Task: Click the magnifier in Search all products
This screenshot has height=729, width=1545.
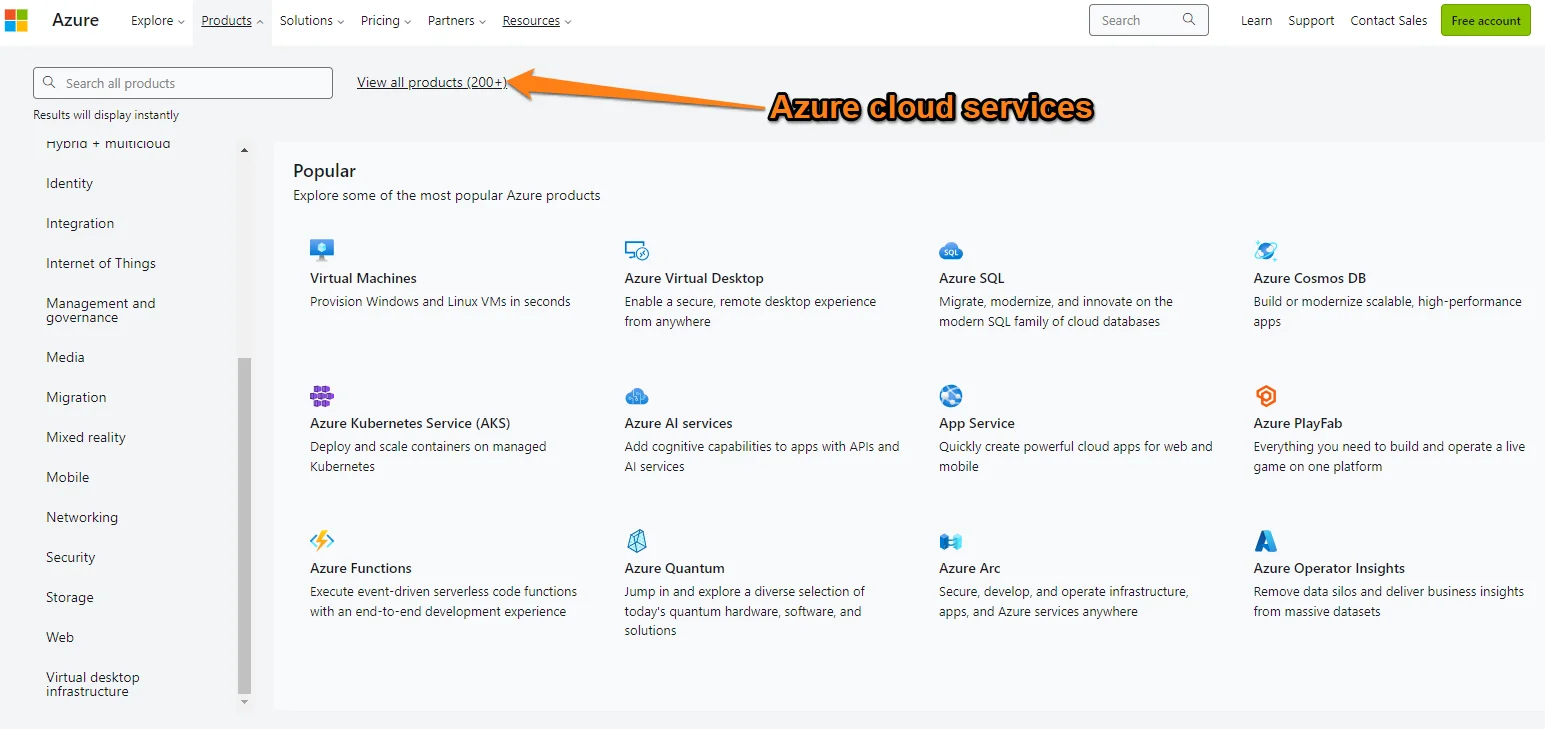Action: pyautogui.click(x=49, y=83)
